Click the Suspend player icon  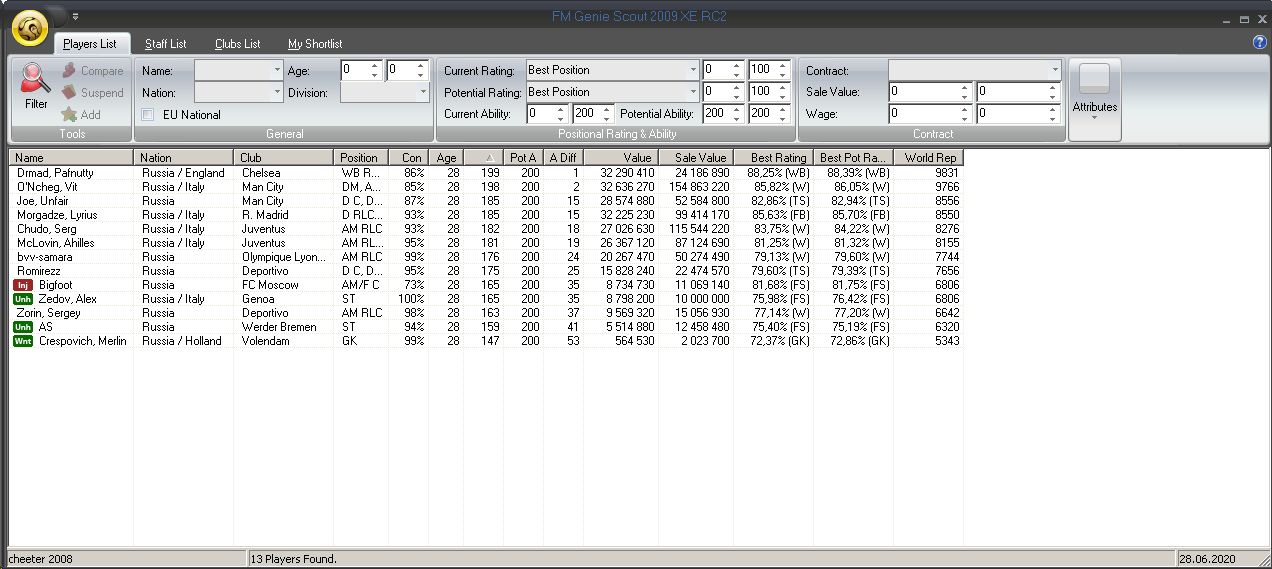pyautogui.click(x=69, y=93)
